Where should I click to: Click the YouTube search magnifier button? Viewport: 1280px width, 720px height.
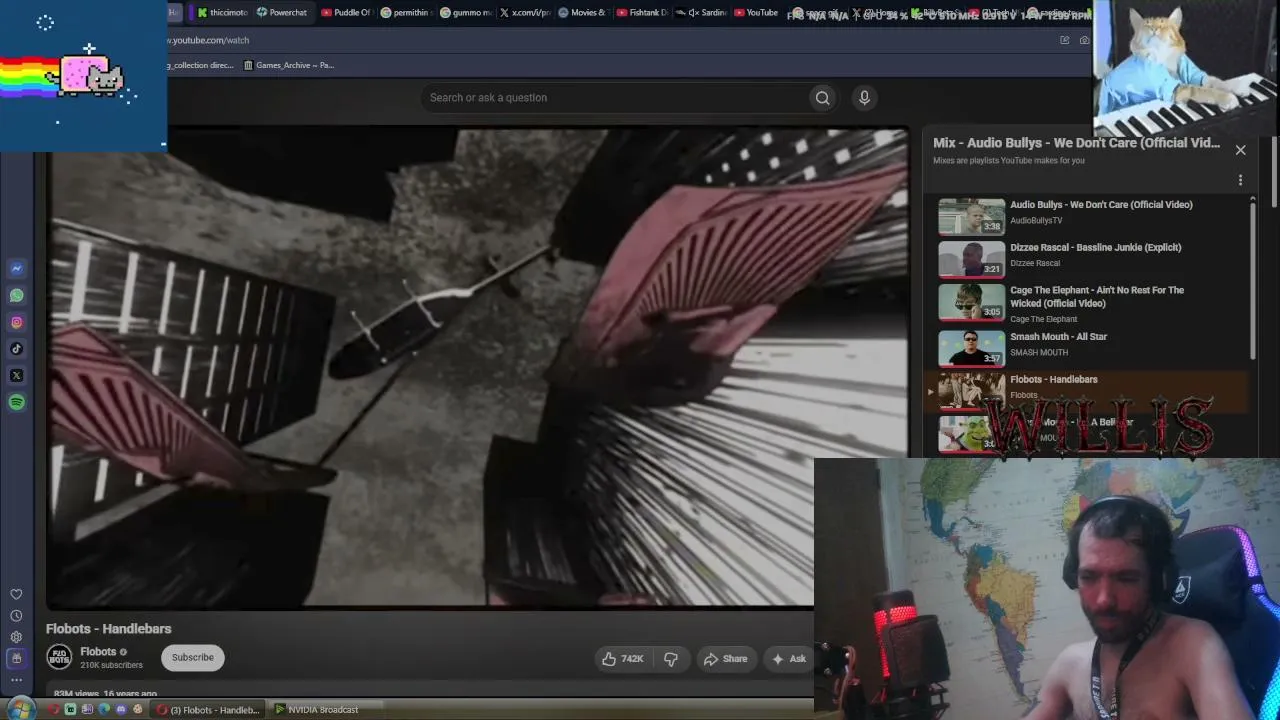[822, 97]
